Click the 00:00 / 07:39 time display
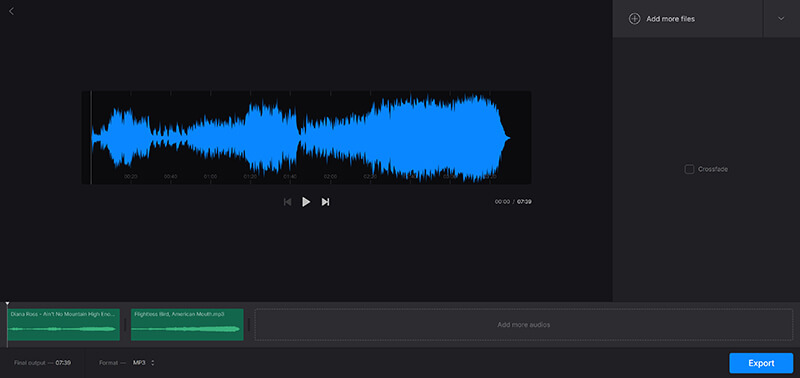 click(513, 202)
